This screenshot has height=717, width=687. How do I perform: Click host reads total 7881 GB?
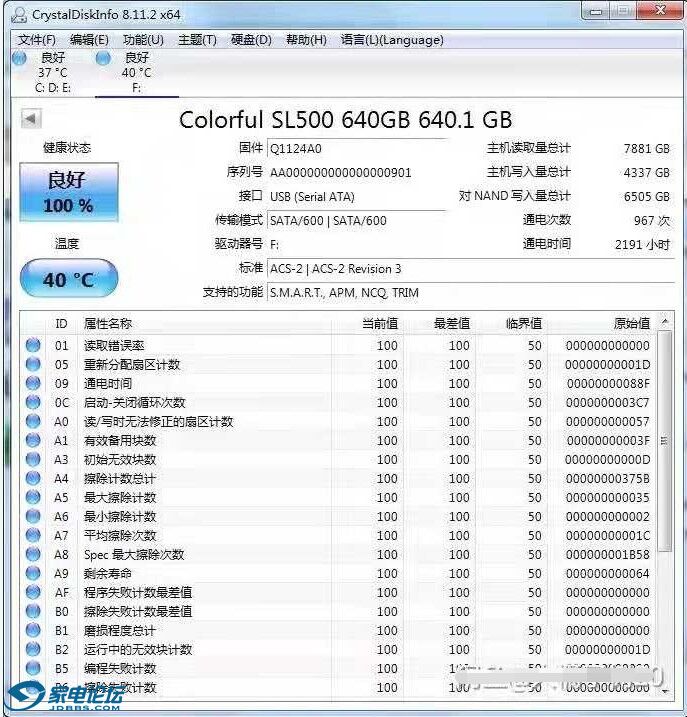point(646,149)
